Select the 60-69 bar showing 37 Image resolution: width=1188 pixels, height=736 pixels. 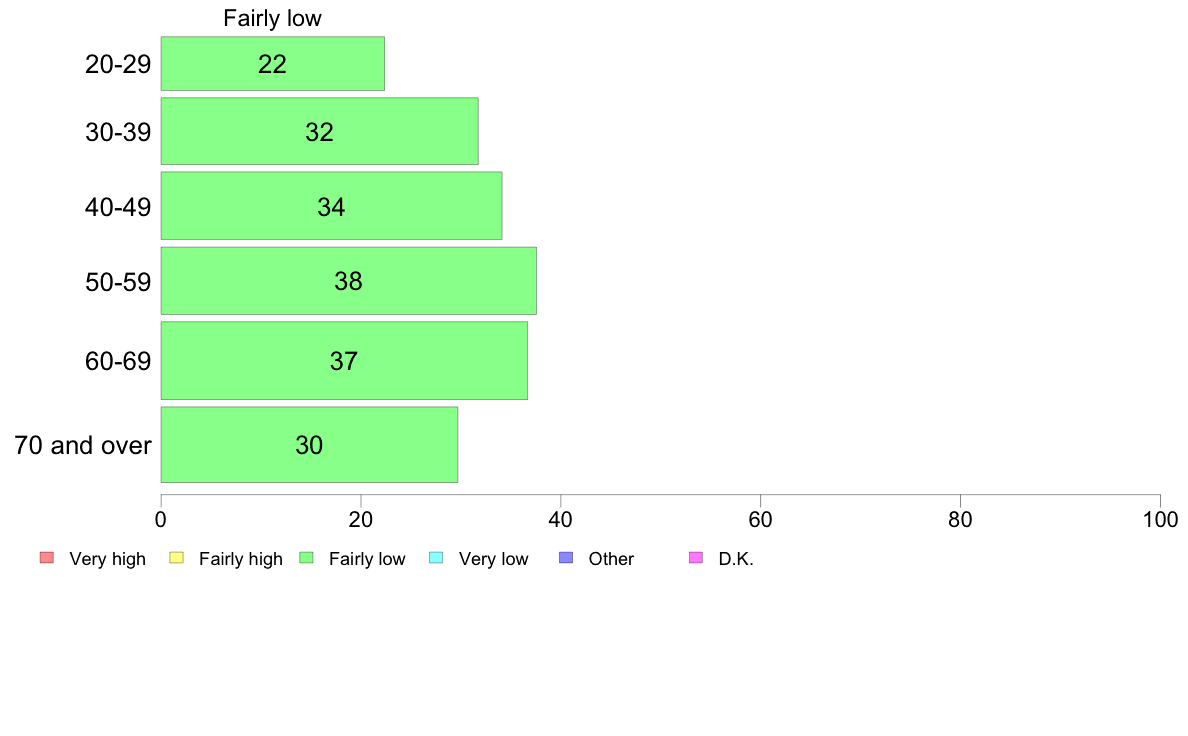344,360
